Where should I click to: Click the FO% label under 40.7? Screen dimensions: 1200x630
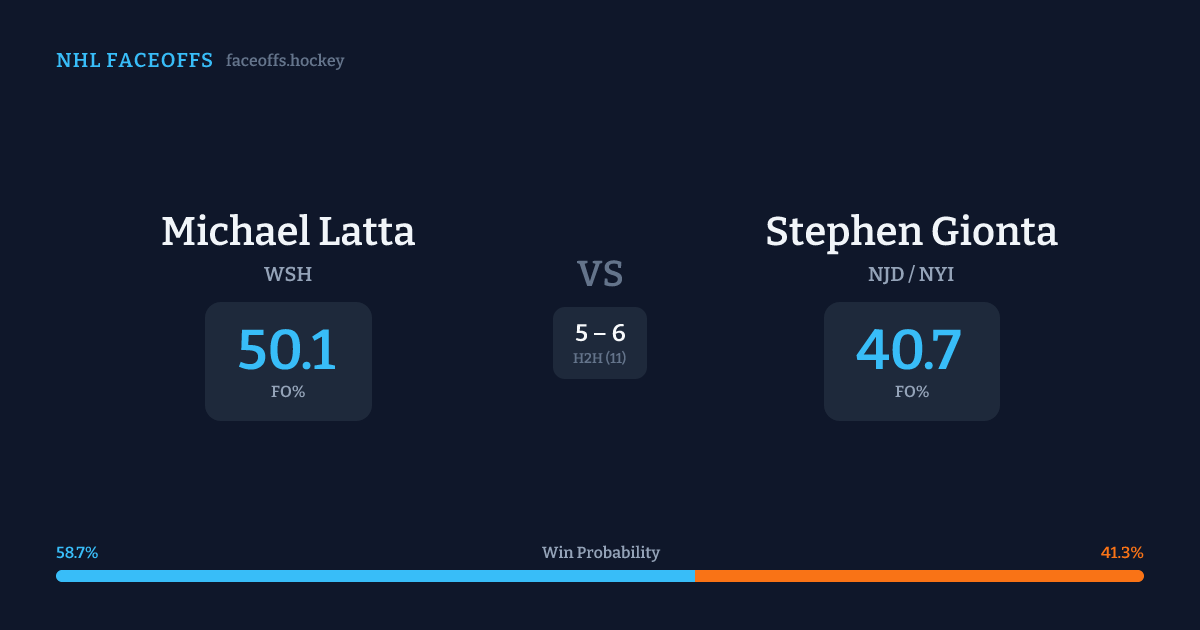(911, 392)
